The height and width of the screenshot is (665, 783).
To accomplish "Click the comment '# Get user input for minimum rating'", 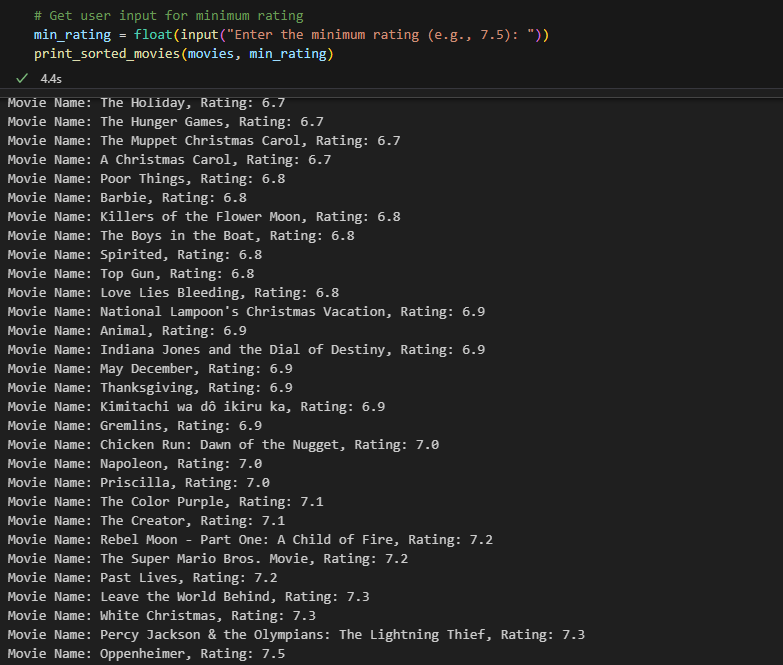I will [169, 16].
